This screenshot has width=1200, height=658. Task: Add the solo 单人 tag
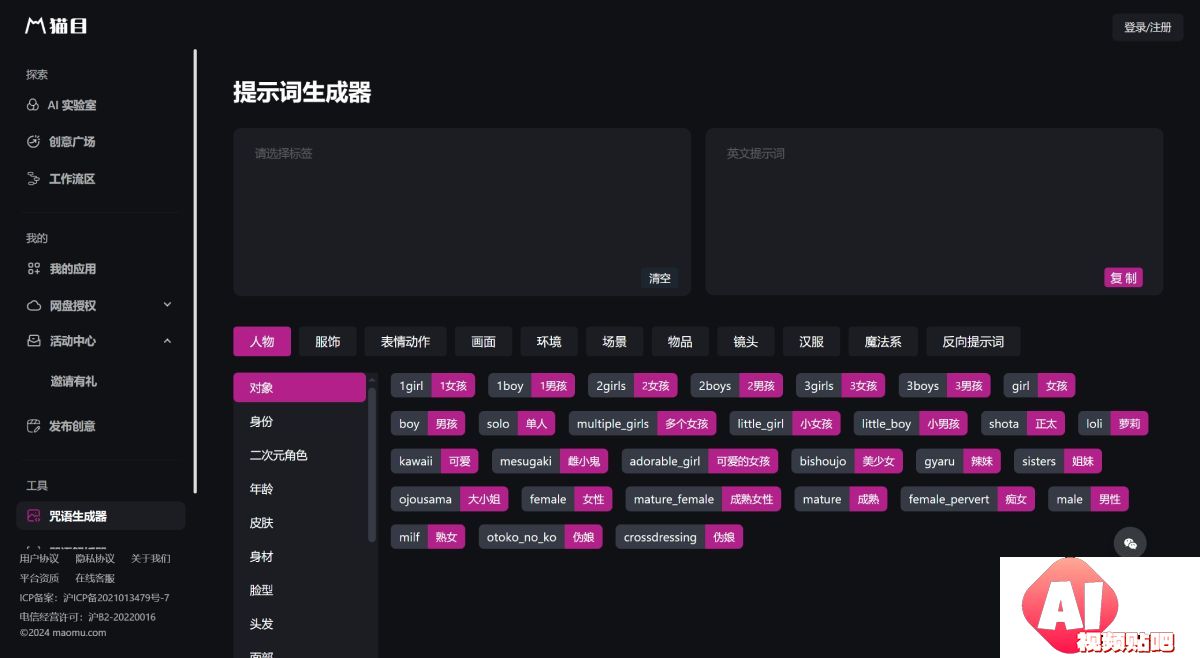tap(516, 423)
